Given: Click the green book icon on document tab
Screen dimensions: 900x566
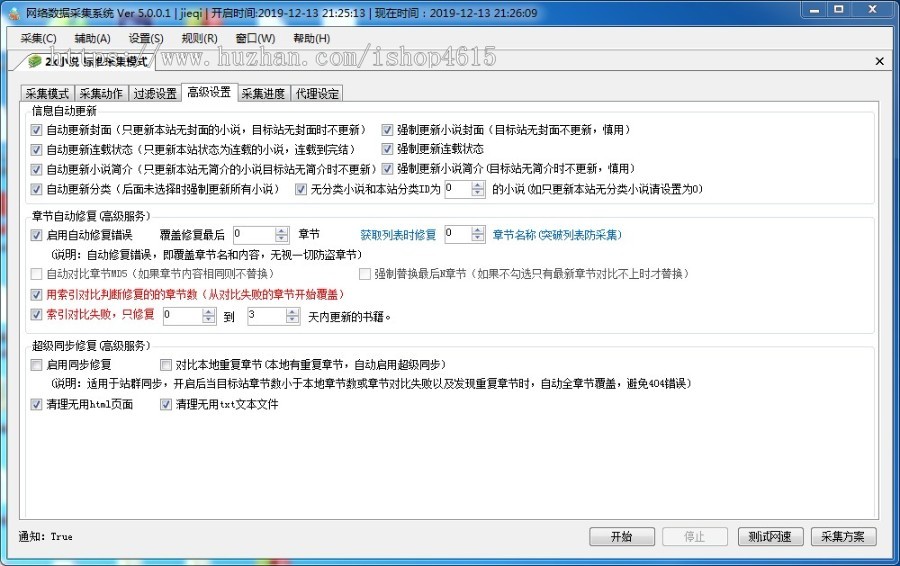Looking at the screenshot, I should (36, 61).
